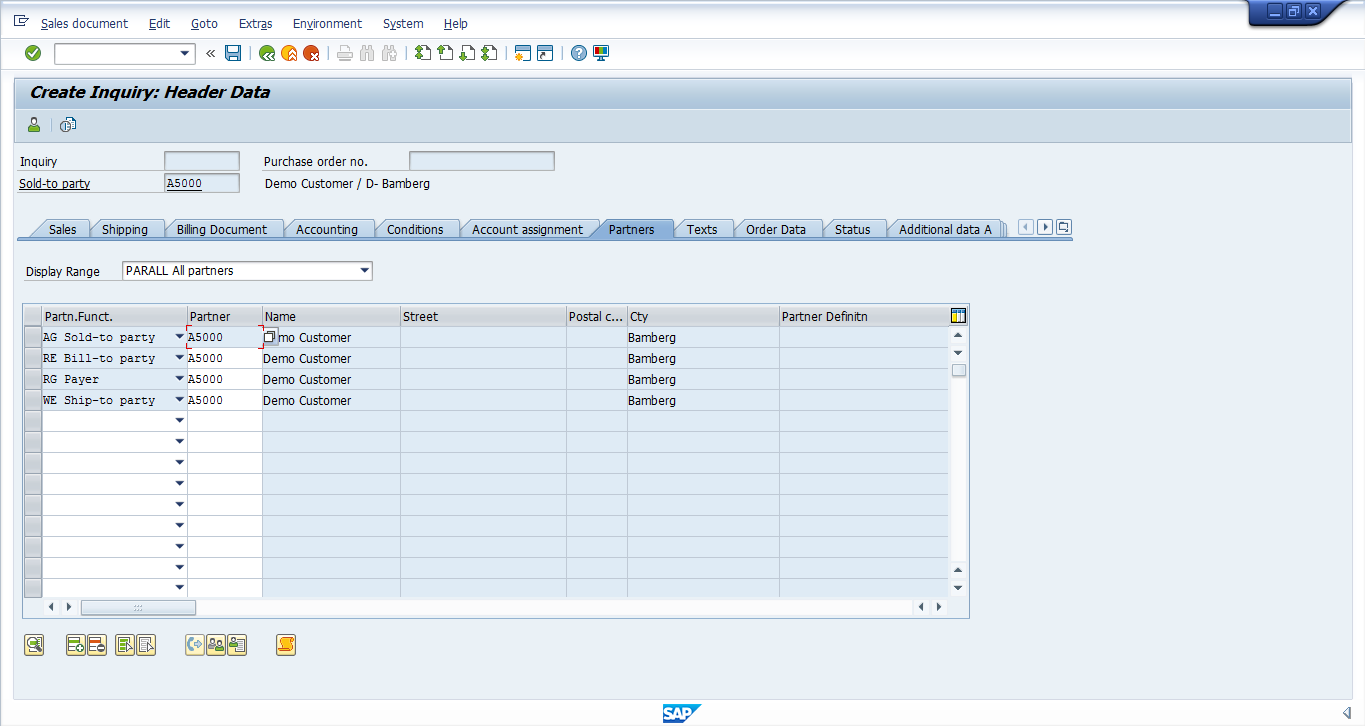Click the display documents icon beside person icon

[68, 125]
